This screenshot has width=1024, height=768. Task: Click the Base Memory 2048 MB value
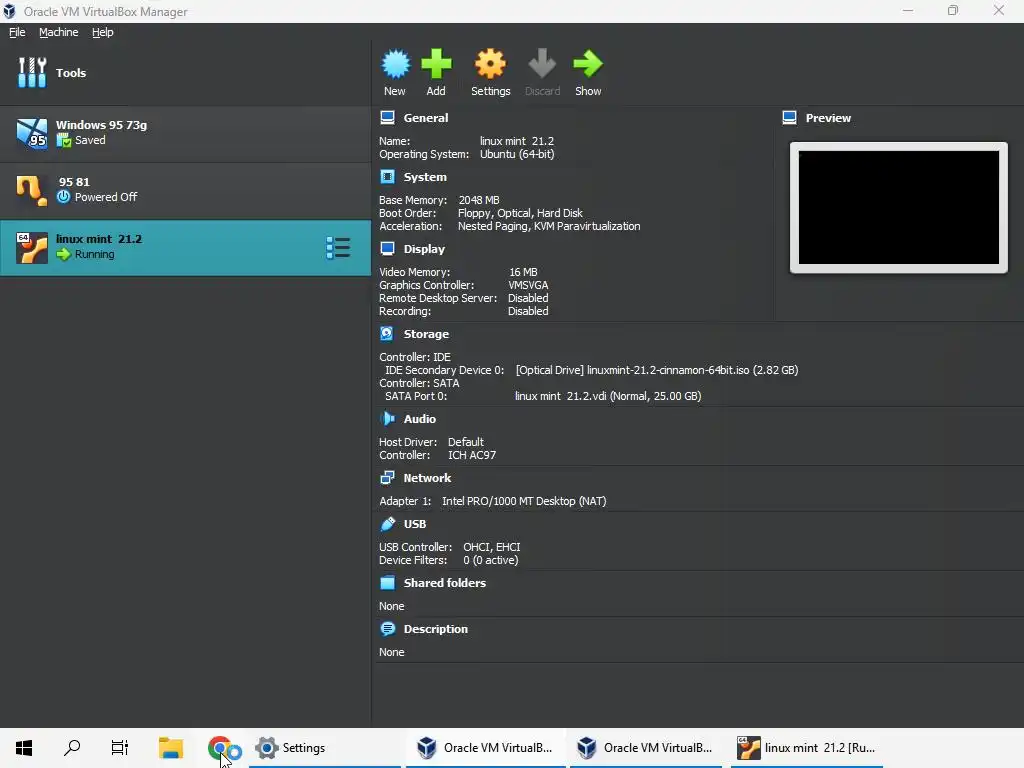tap(479, 200)
